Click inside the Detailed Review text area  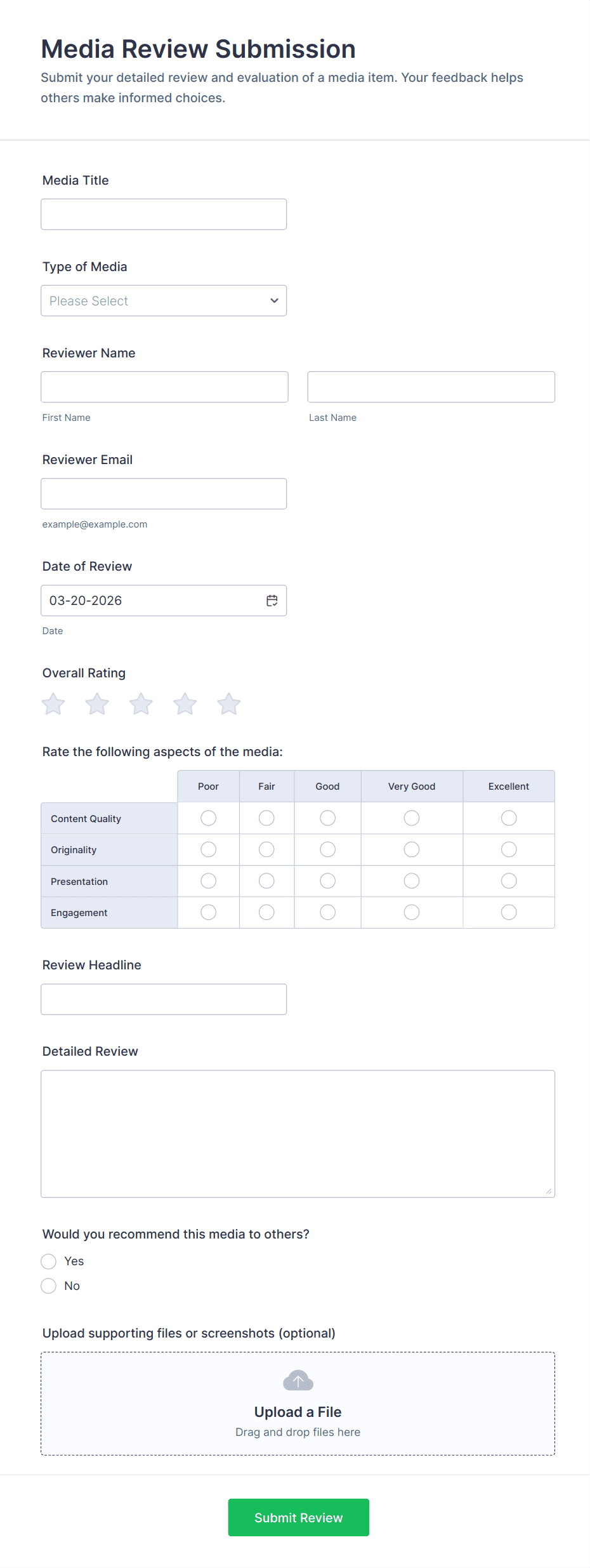coord(298,1134)
